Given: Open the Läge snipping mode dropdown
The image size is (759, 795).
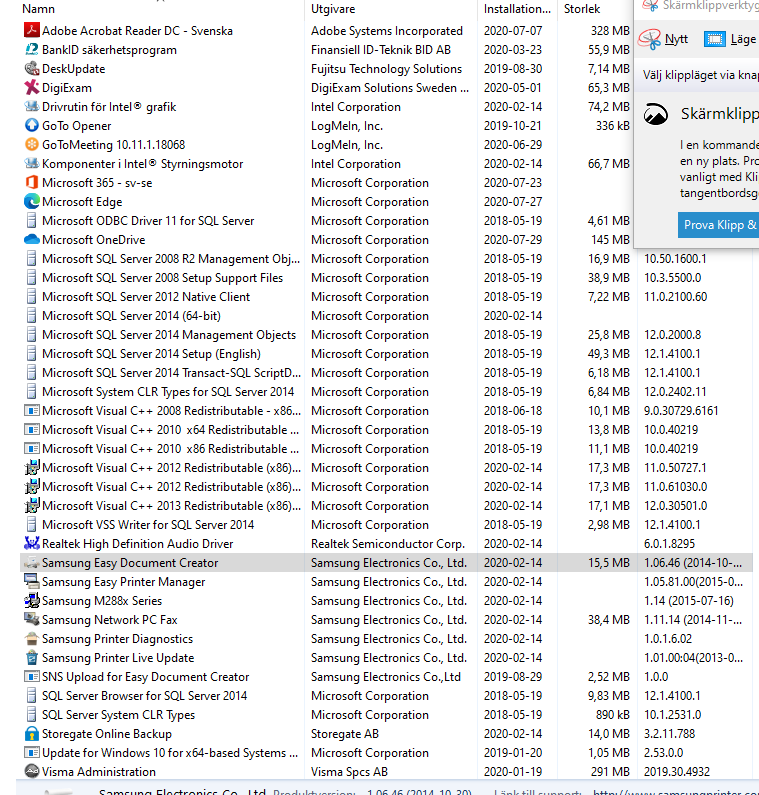Looking at the screenshot, I should (731, 39).
